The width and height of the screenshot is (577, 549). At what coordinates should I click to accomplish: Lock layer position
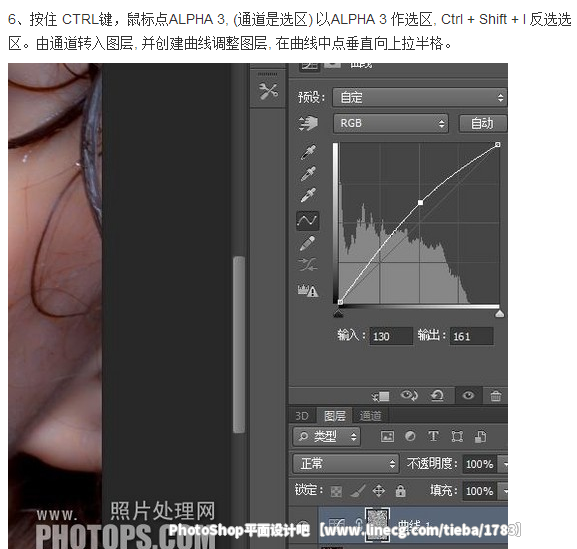[379, 491]
